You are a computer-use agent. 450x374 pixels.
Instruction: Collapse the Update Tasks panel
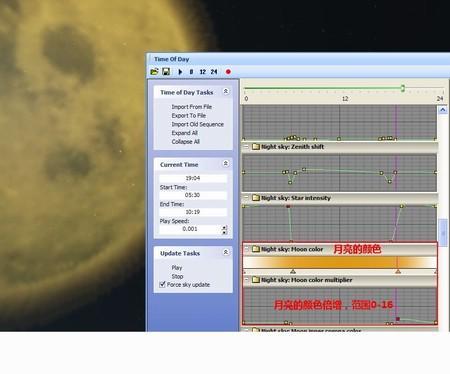click(x=226, y=252)
